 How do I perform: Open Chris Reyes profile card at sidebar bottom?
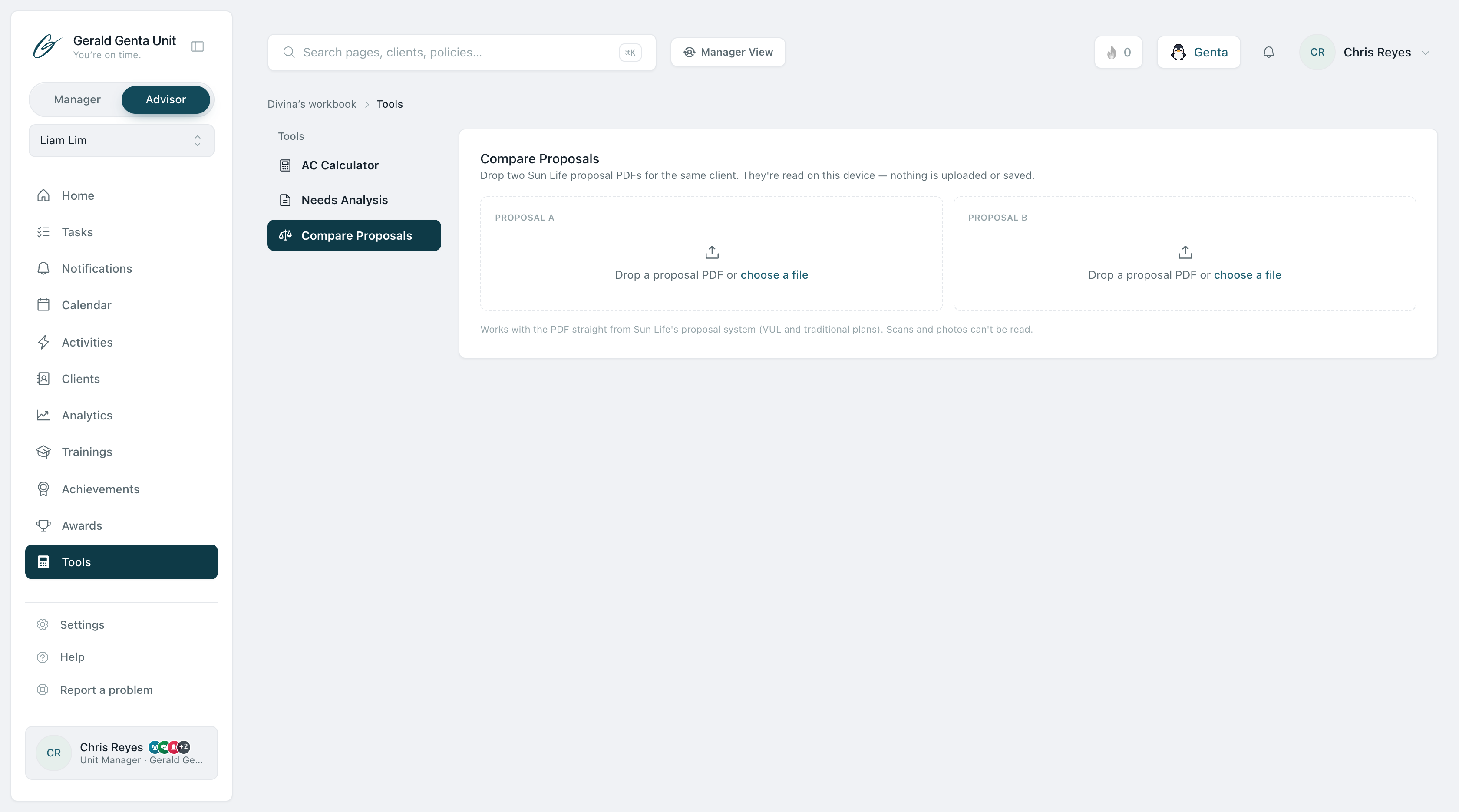coord(121,753)
